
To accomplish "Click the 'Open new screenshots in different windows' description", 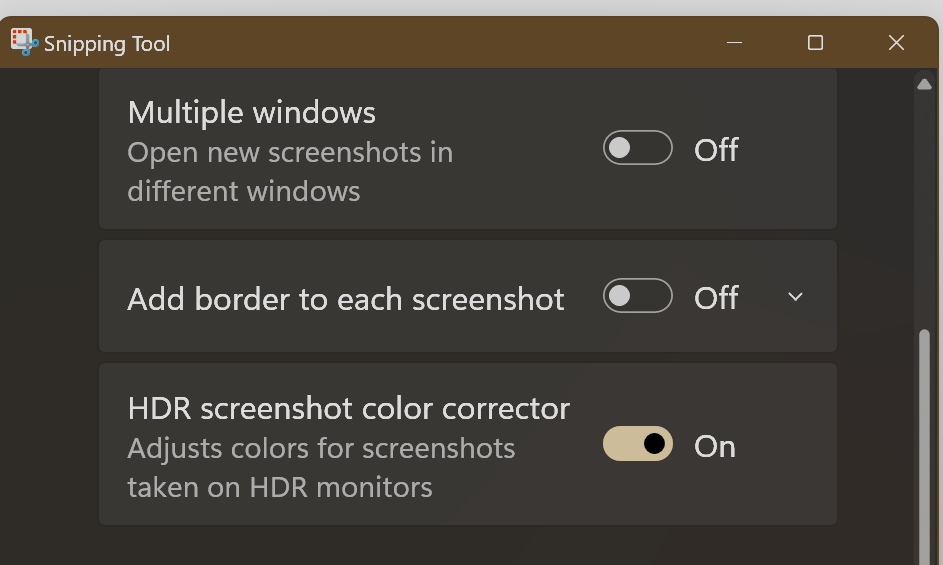I will [290, 171].
